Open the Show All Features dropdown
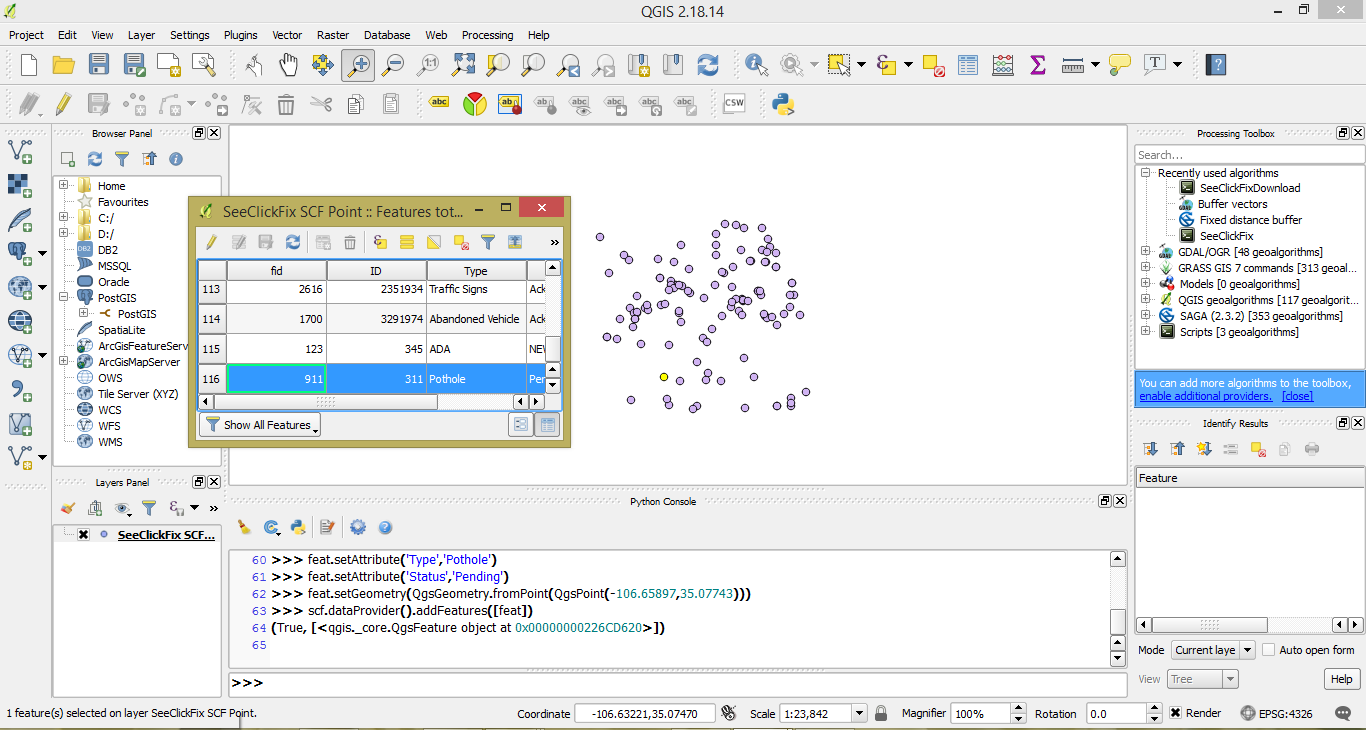 pos(260,425)
